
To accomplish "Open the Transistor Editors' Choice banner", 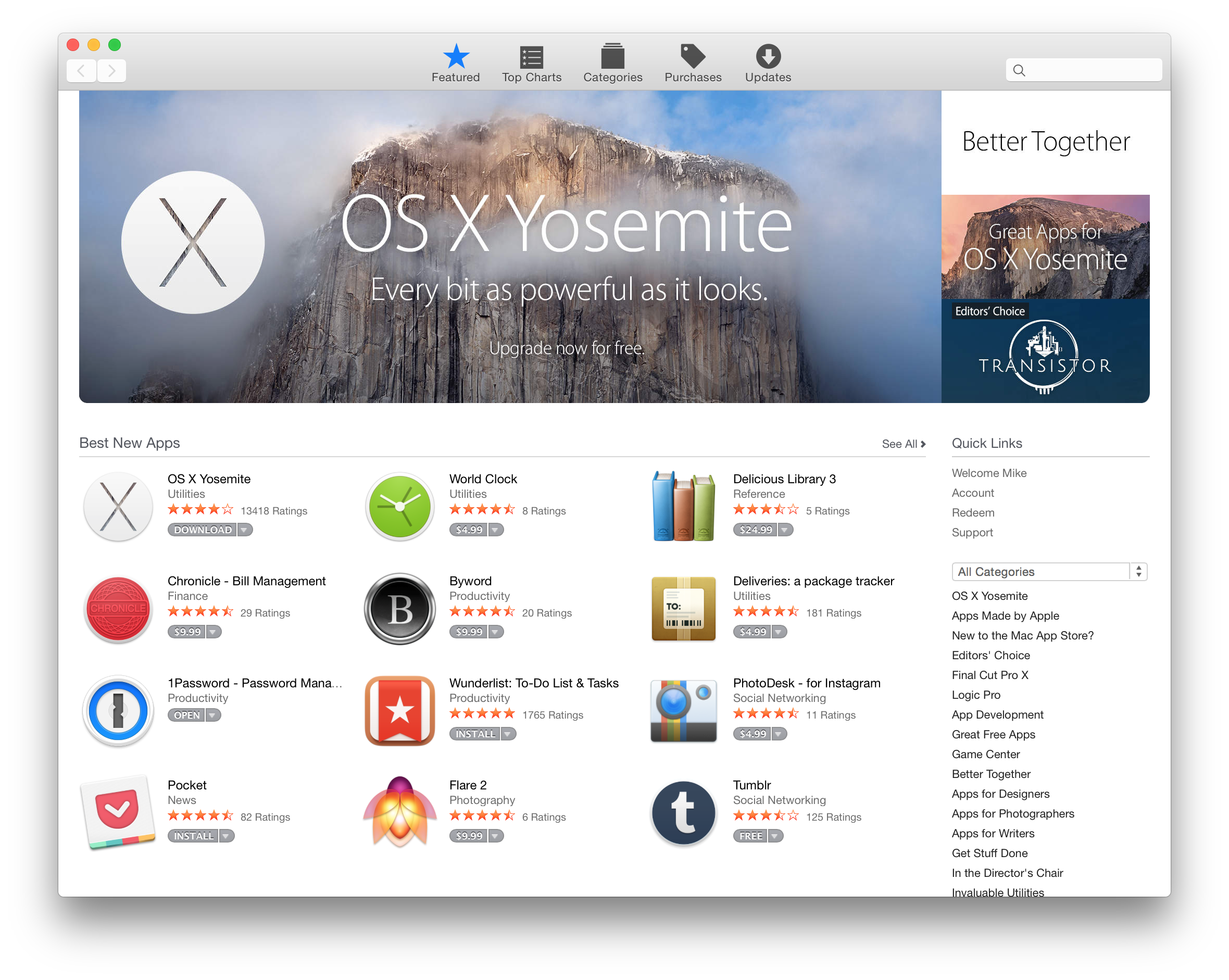I will coord(1045,352).
